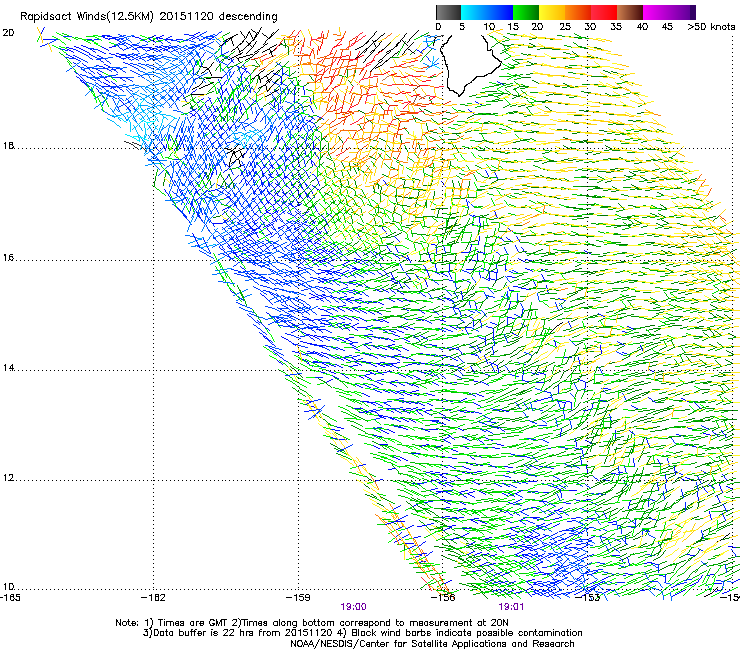Screen dimensions: 740x650
Task: Click the blue 10-15 knots color segment
Action: [500, 12]
